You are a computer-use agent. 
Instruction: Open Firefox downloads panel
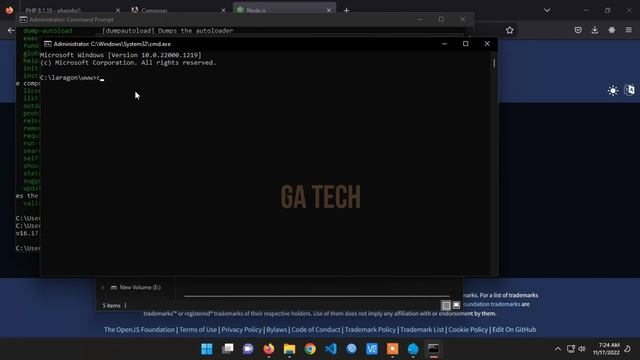[595, 30]
